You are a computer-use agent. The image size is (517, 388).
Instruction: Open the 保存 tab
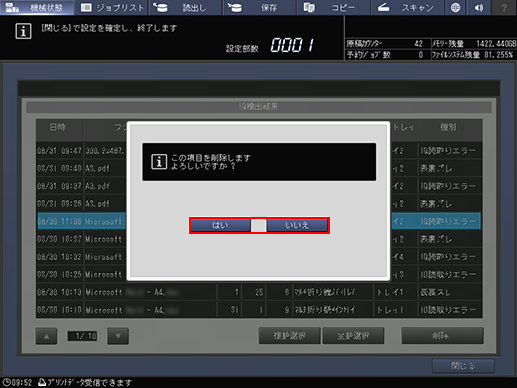[260, 7]
